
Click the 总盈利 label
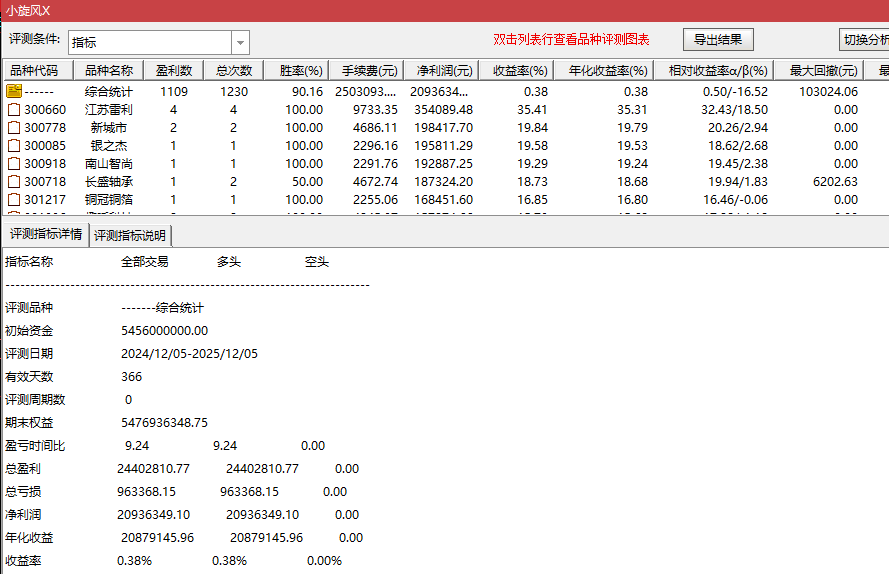tap(23, 469)
